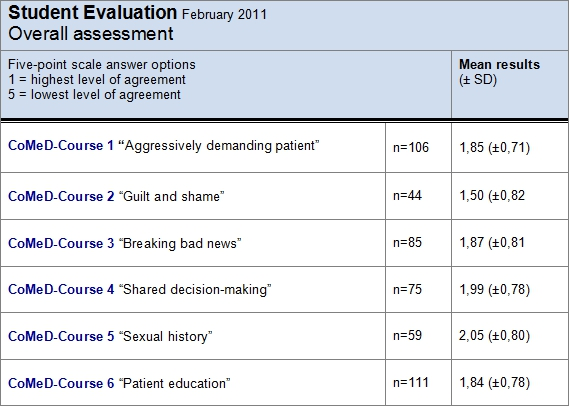Click CoMeD-Course 2 label

pos(61,196)
